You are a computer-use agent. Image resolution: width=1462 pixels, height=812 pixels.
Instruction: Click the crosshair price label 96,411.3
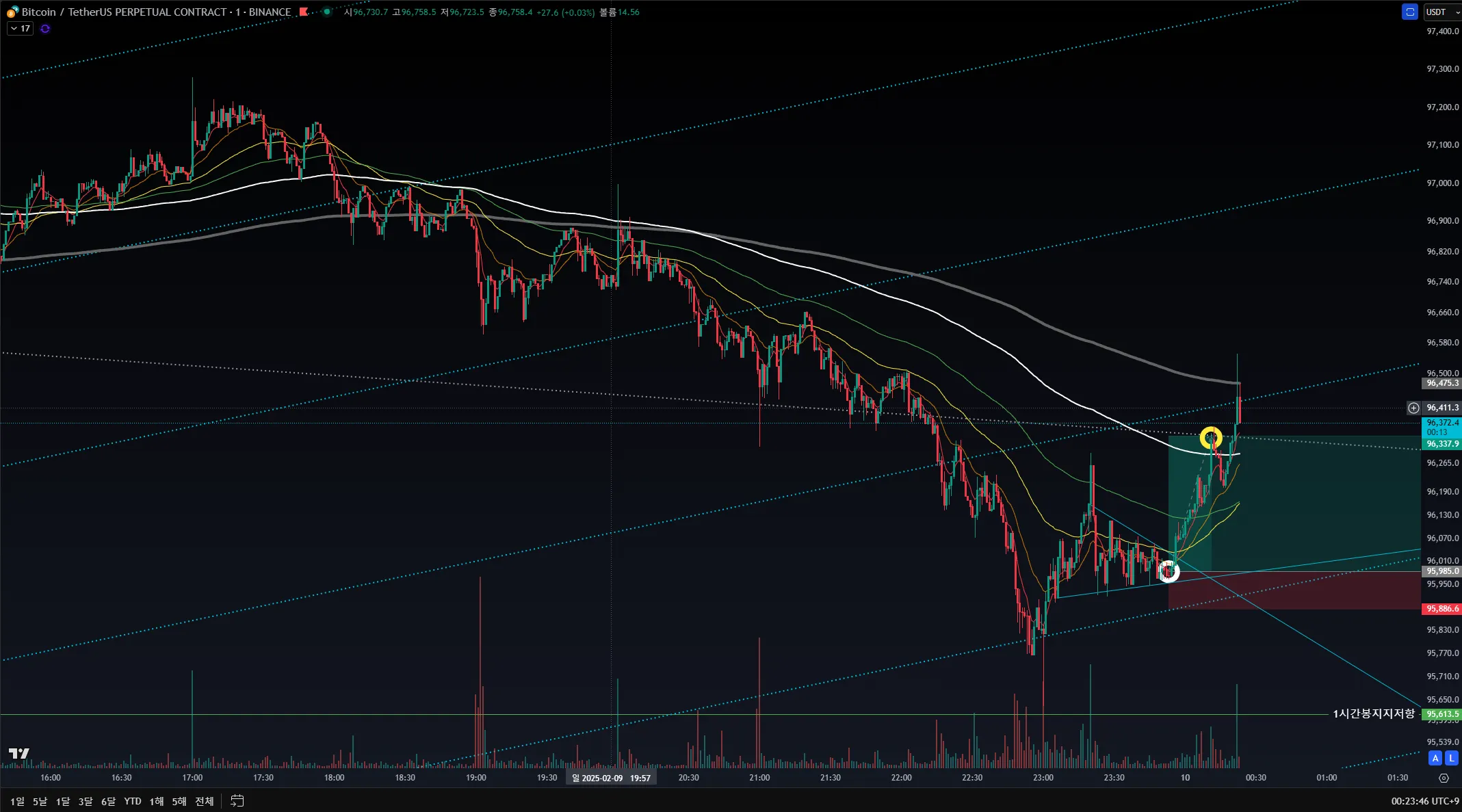point(1442,408)
